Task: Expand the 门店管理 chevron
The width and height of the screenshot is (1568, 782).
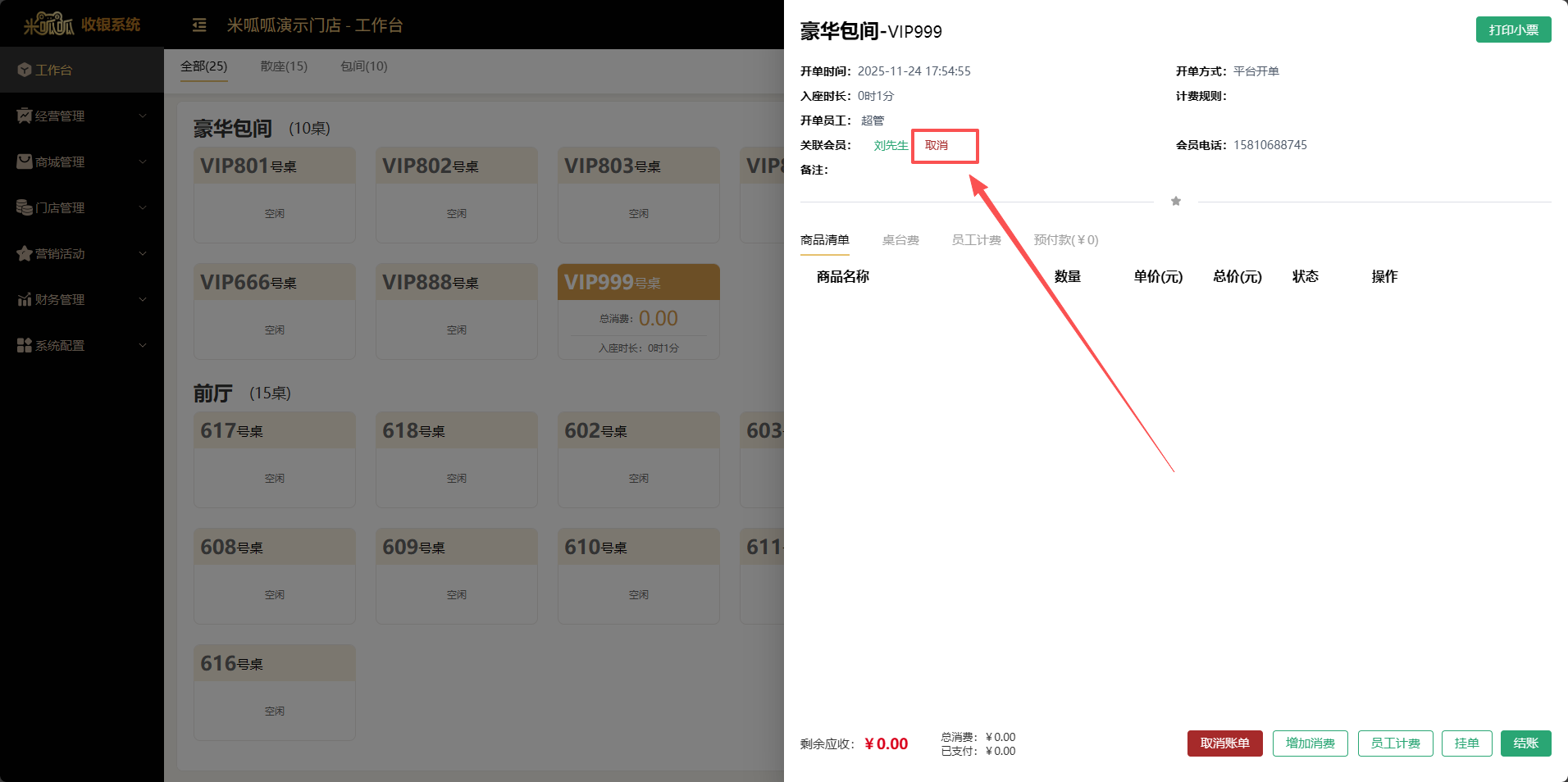Action: 143,207
